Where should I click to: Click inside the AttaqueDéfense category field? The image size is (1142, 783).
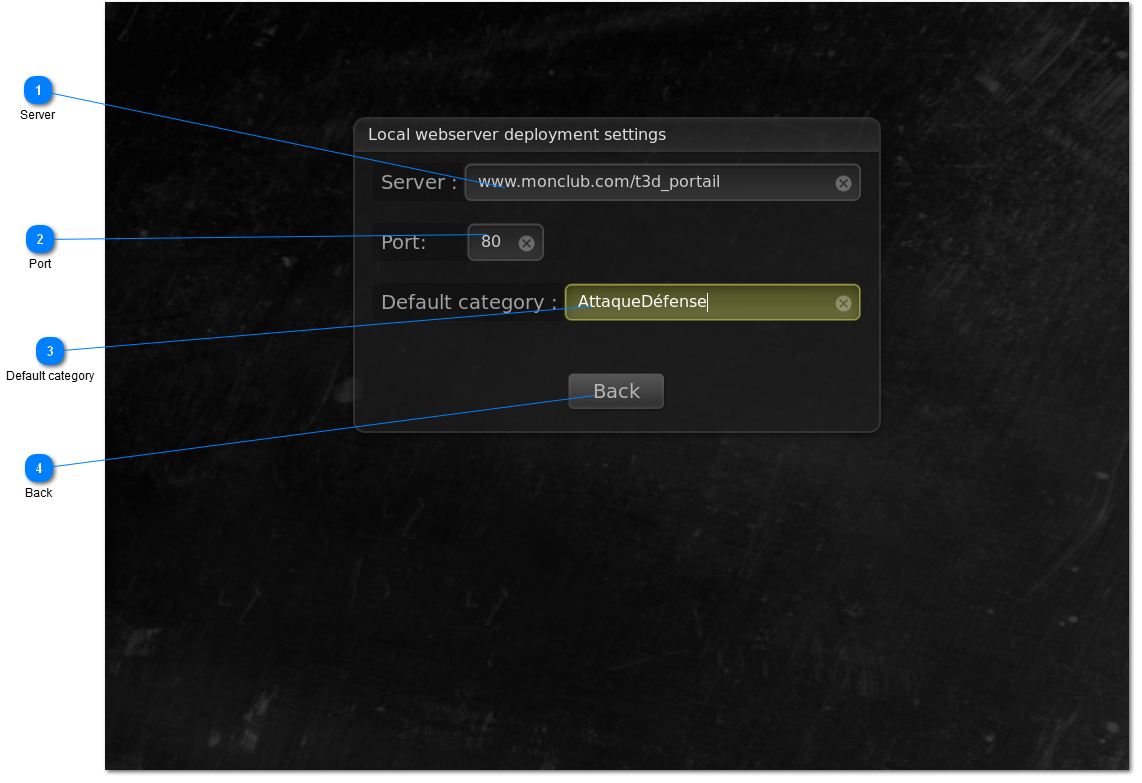point(712,302)
